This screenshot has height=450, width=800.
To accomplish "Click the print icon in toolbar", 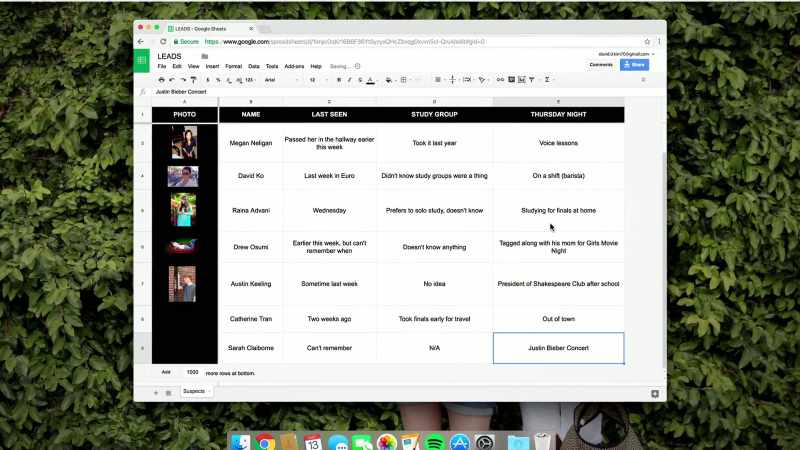I will coord(161,80).
